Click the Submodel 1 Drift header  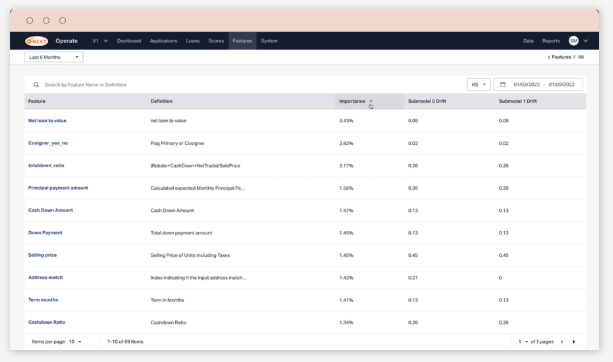pos(518,101)
